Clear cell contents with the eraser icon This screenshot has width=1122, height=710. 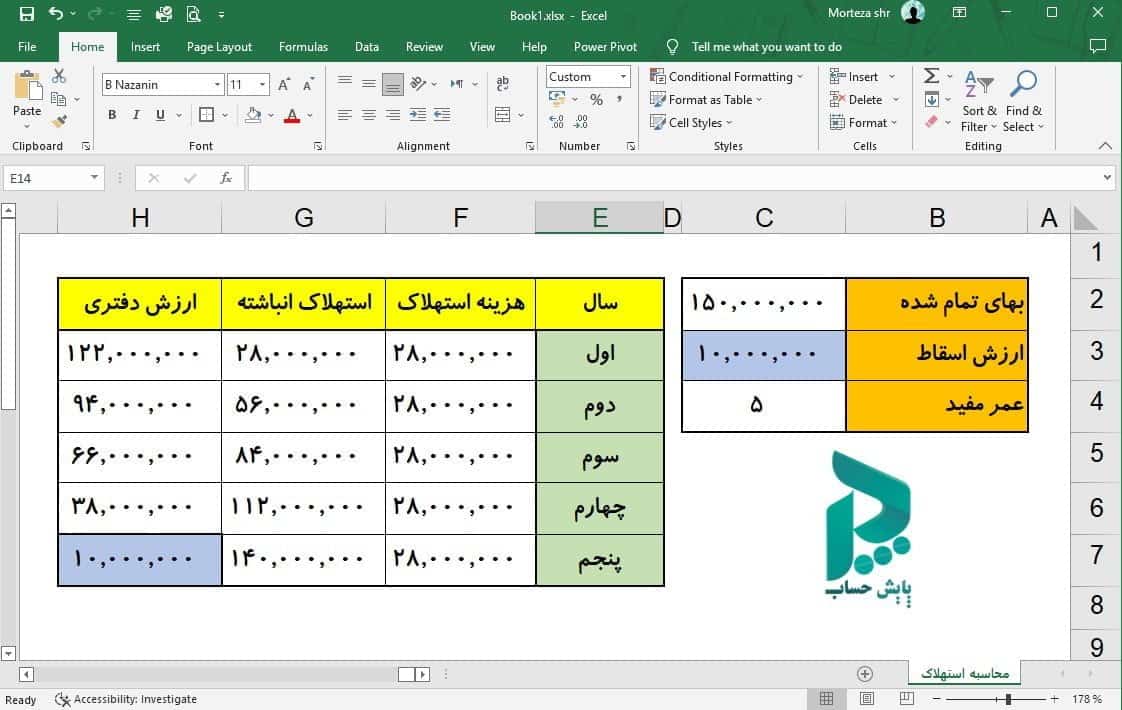(931, 122)
